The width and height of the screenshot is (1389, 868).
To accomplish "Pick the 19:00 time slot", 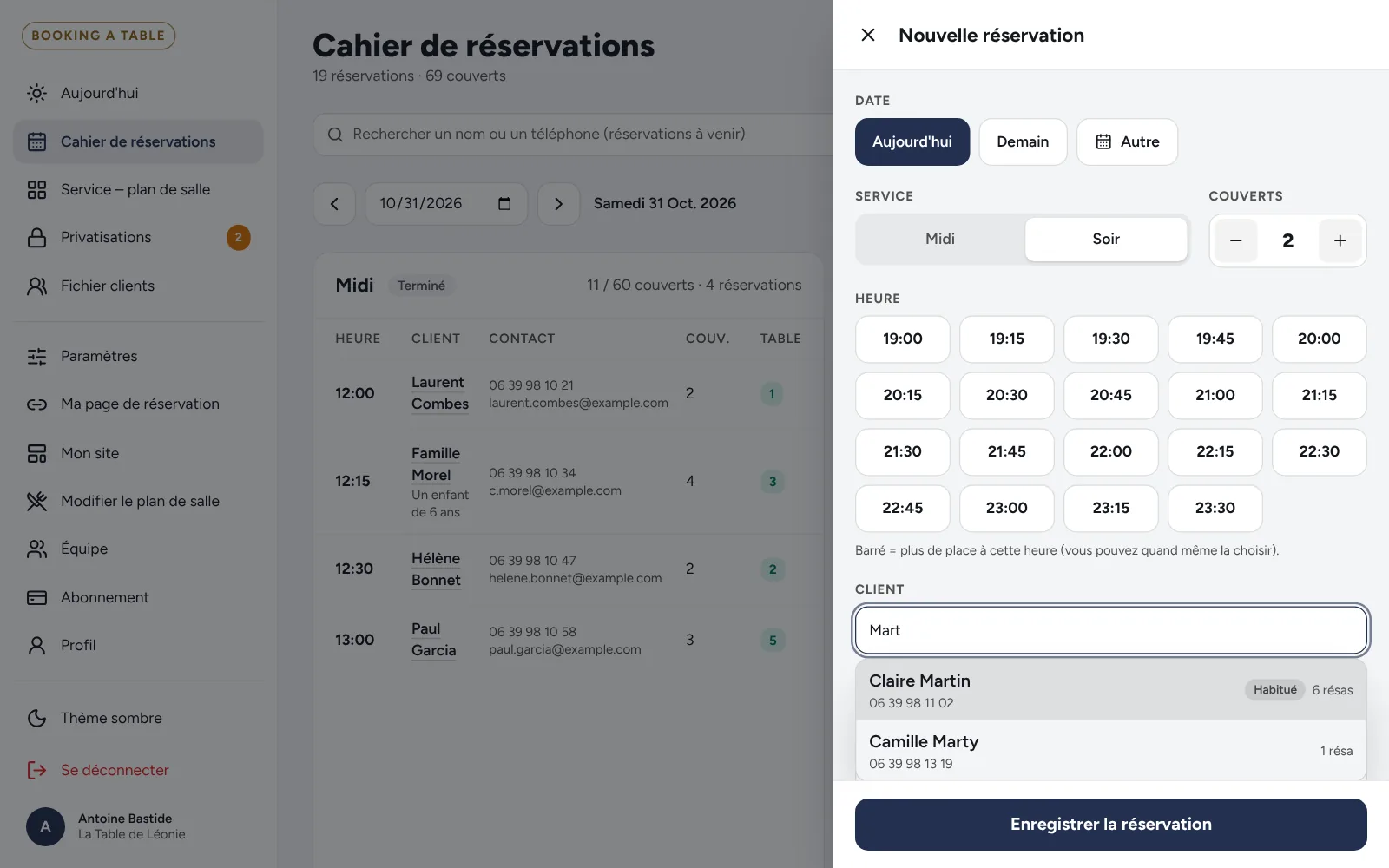I will coord(903,339).
